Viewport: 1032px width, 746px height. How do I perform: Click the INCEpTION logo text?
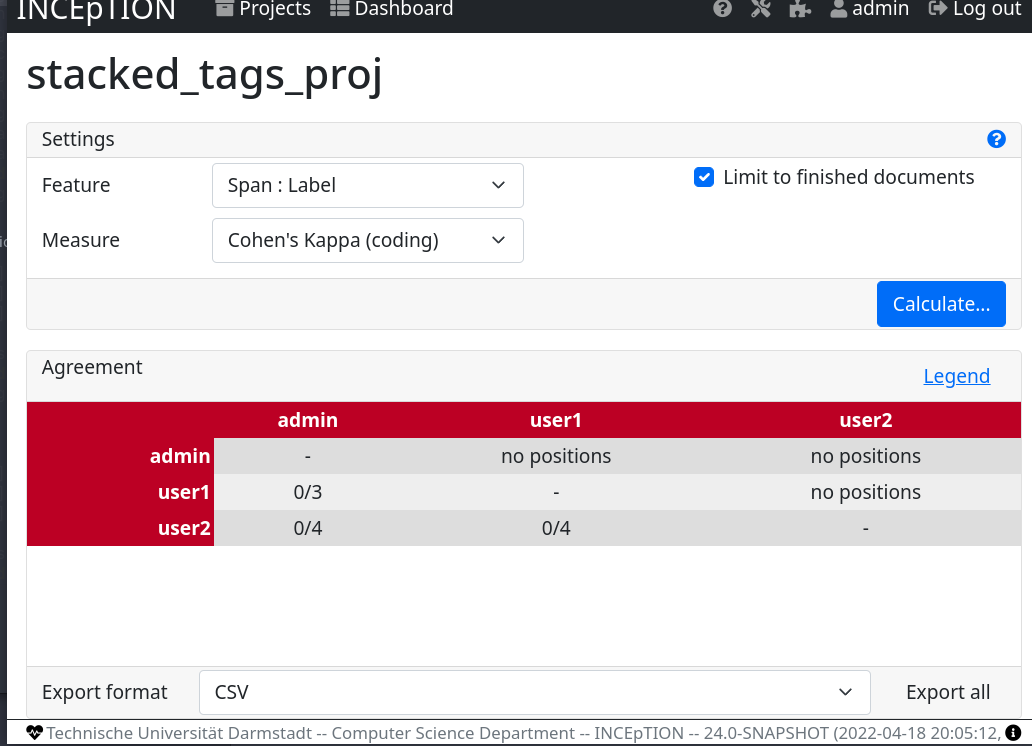[96, 10]
